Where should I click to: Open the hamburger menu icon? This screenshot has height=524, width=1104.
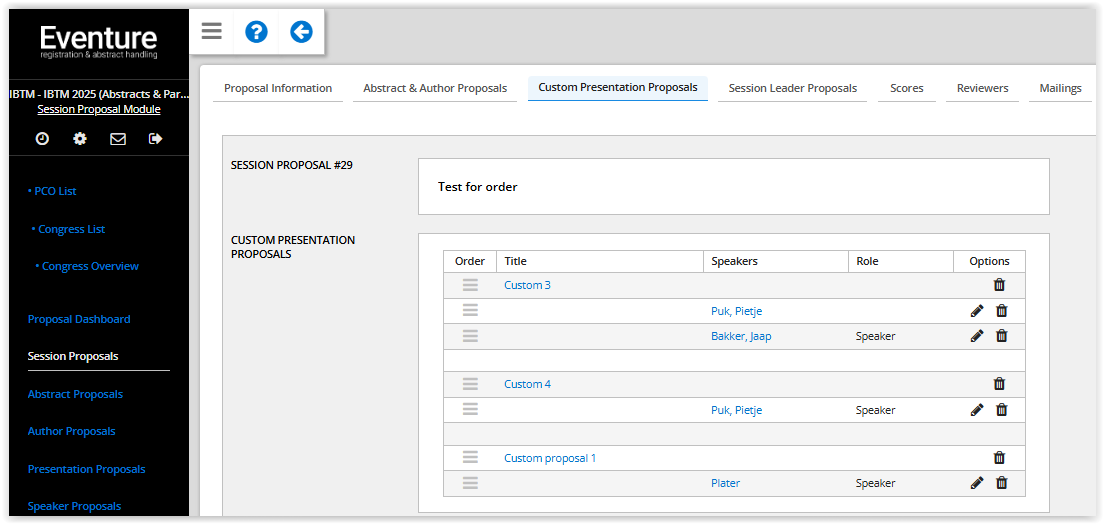tap(211, 31)
